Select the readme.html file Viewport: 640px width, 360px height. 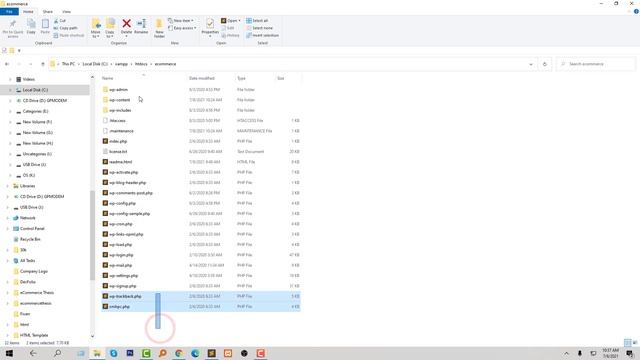coord(120,162)
